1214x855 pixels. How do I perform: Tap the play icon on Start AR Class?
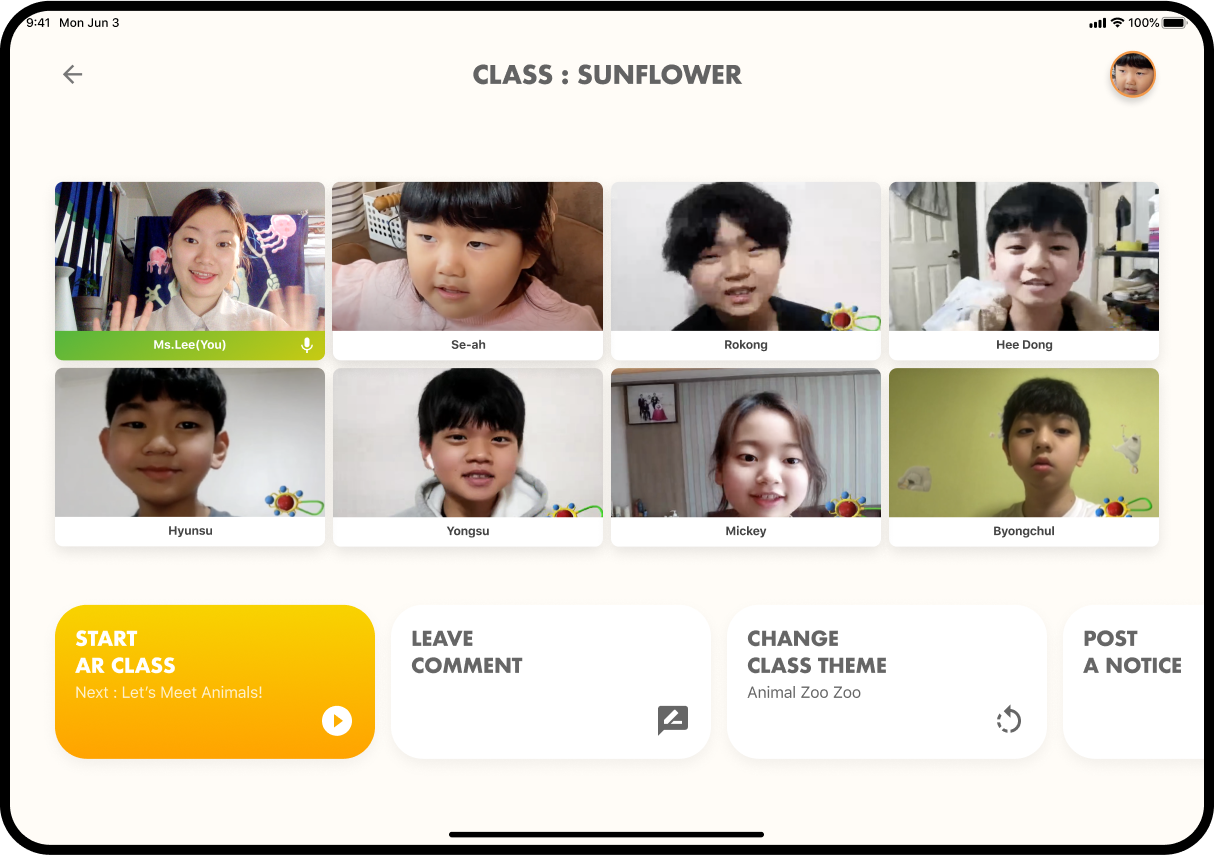337,720
